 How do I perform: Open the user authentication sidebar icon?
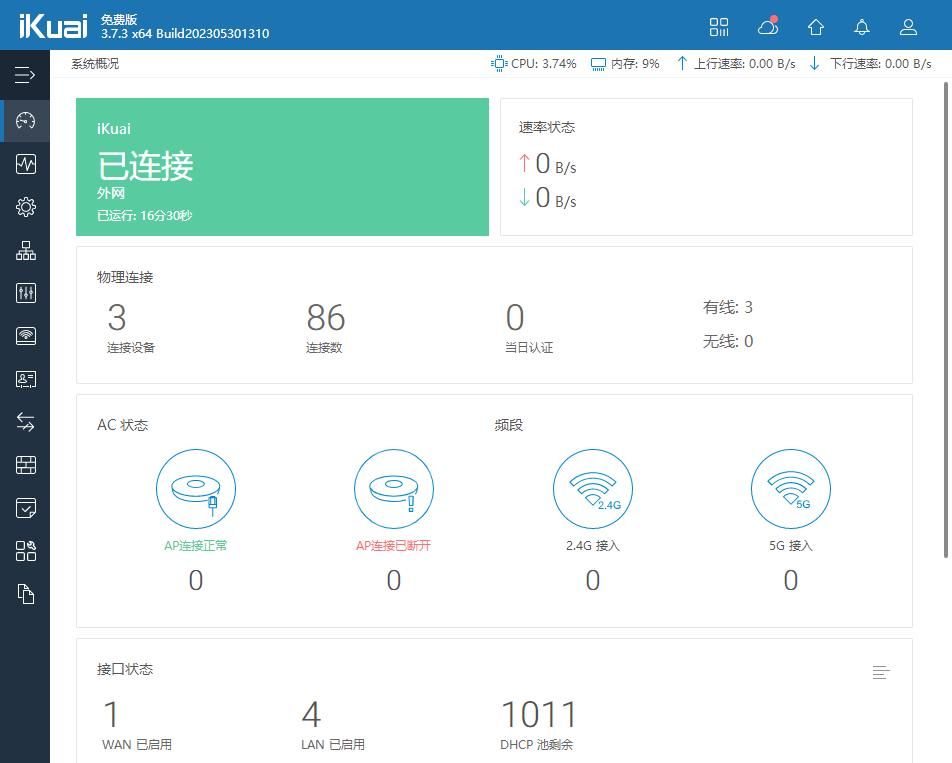coord(26,379)
